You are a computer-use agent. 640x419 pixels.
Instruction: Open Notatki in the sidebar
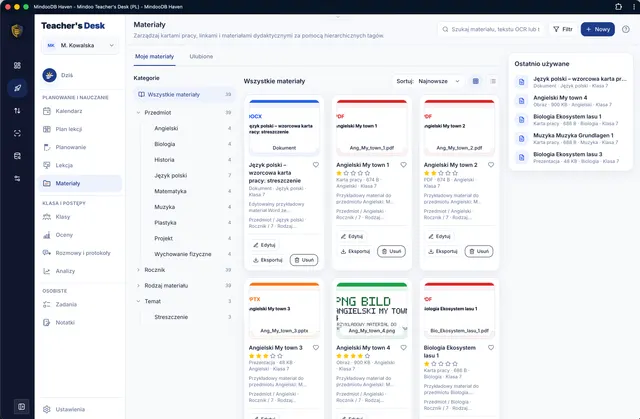[80, 322]
